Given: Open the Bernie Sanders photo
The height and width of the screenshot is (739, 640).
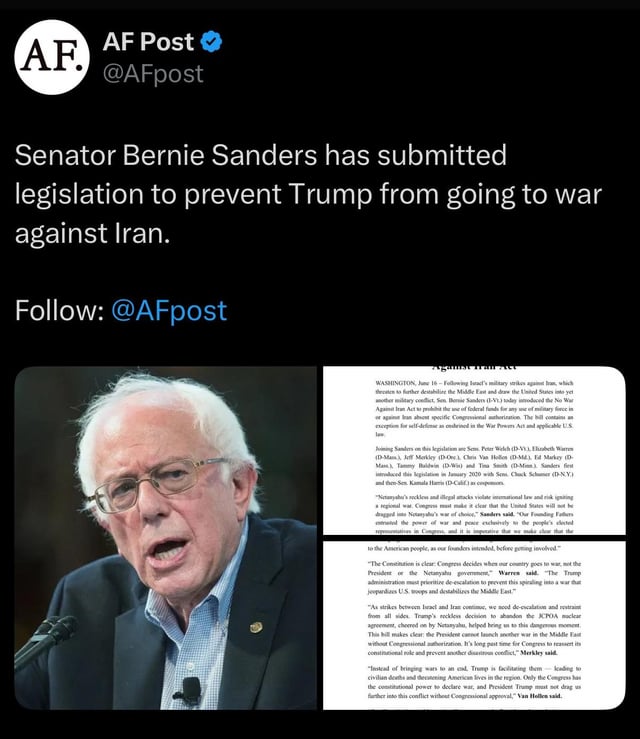Looking at the screenshot, I should pos(165,538).
